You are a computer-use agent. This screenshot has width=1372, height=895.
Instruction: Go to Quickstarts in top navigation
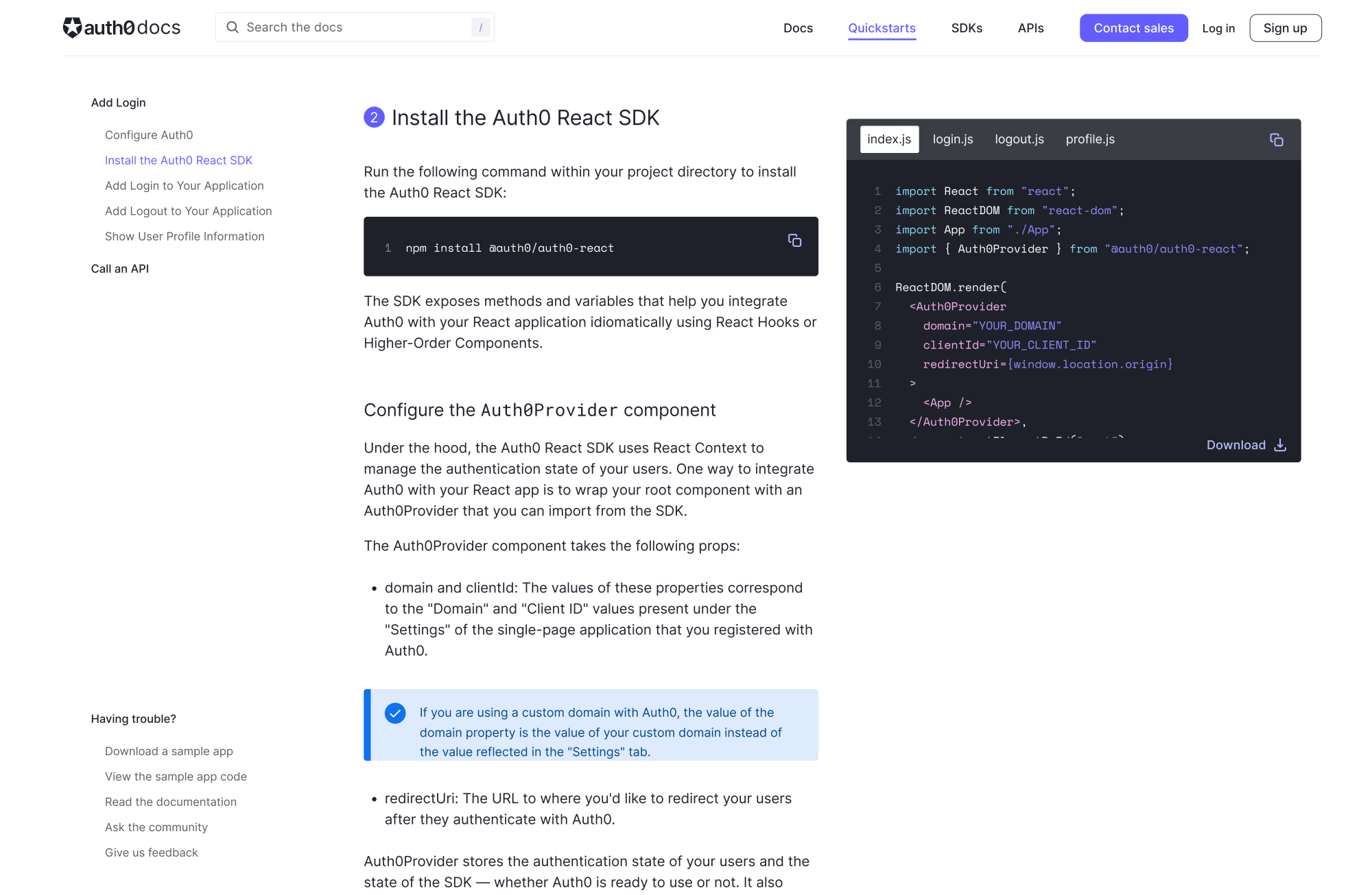click(x=882, y=28)
